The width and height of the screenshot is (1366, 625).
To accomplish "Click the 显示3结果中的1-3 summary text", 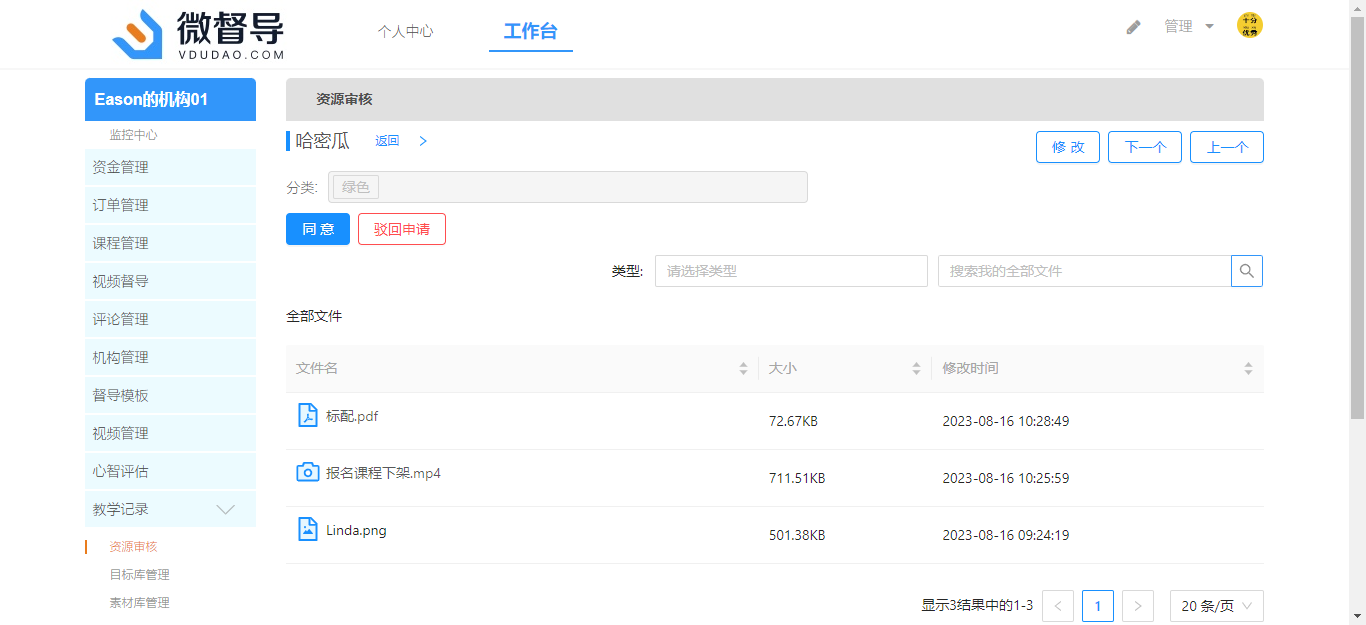I will coord(977,606).
